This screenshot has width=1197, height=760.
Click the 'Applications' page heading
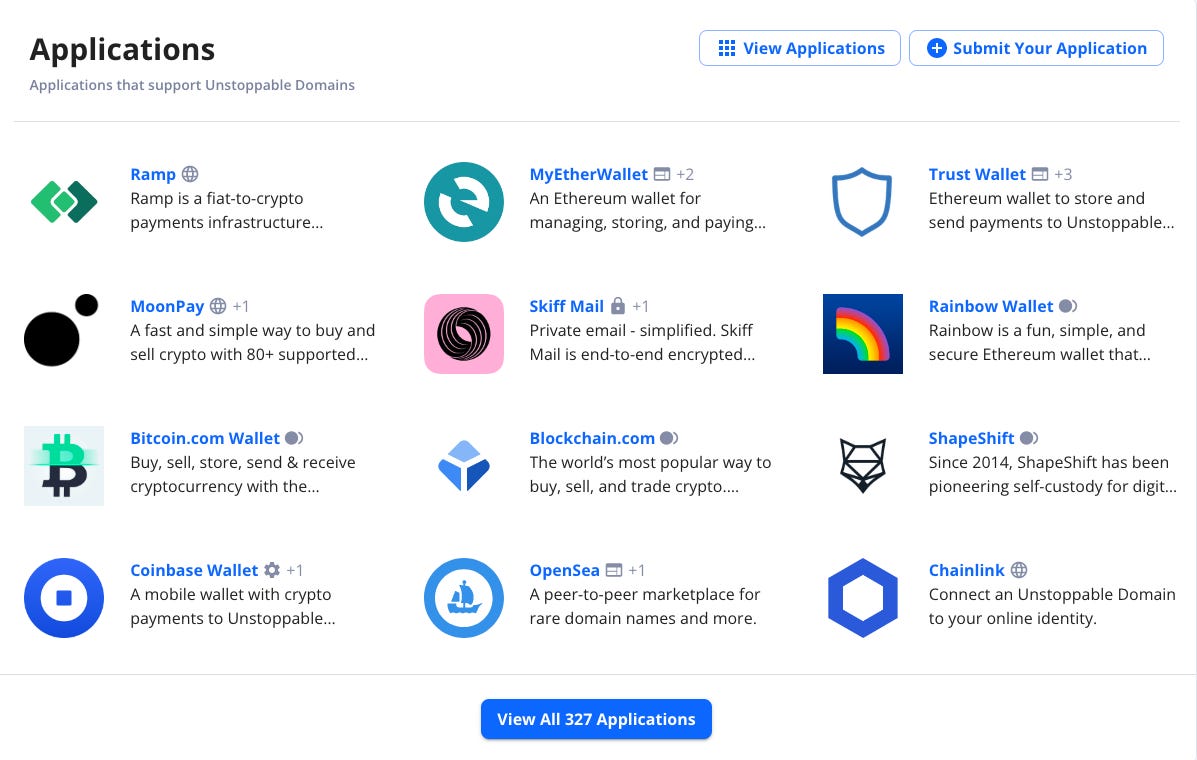pos(122,49)
